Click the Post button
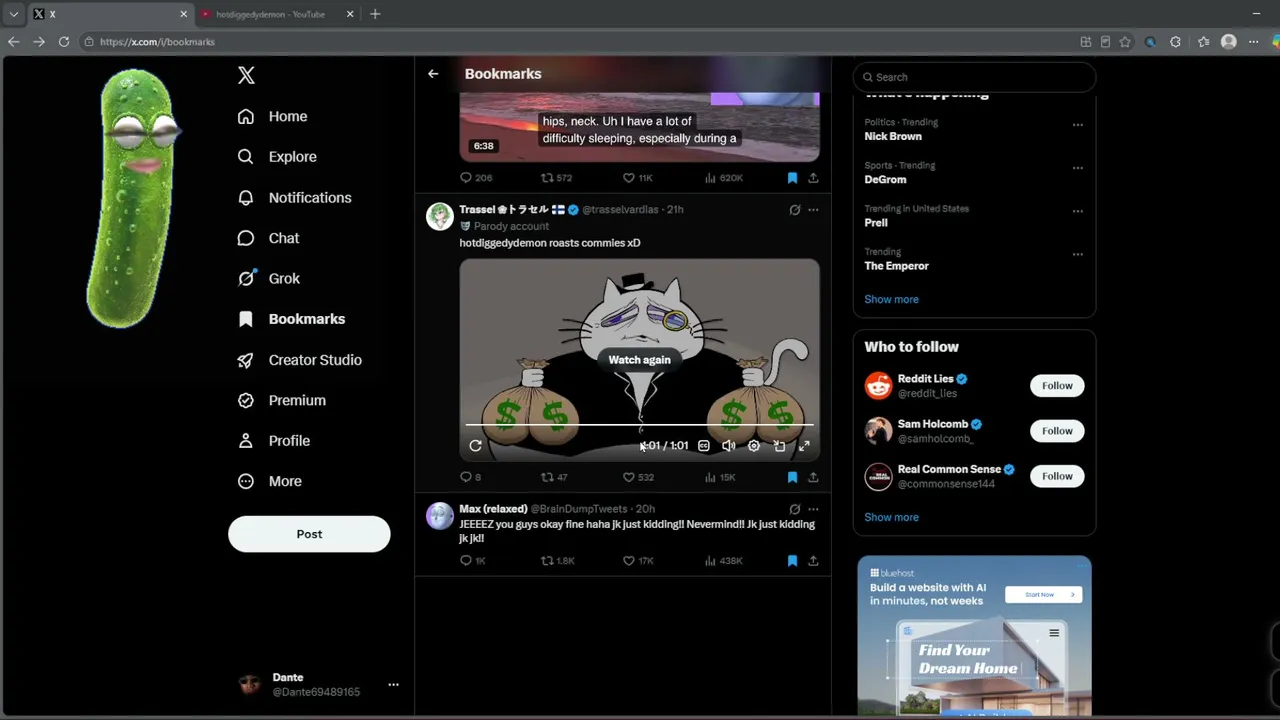This screenshot has height=720, width=1280. [309, 534]
